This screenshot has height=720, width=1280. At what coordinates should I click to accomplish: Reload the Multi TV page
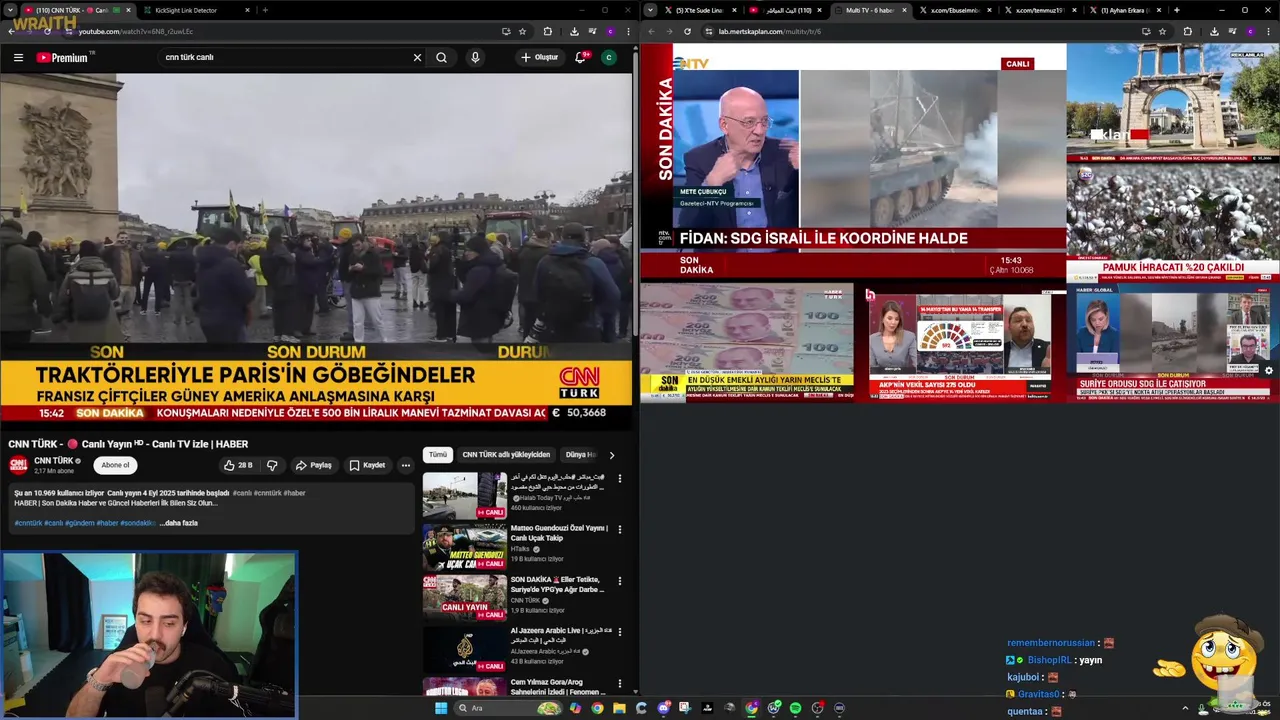687,31
